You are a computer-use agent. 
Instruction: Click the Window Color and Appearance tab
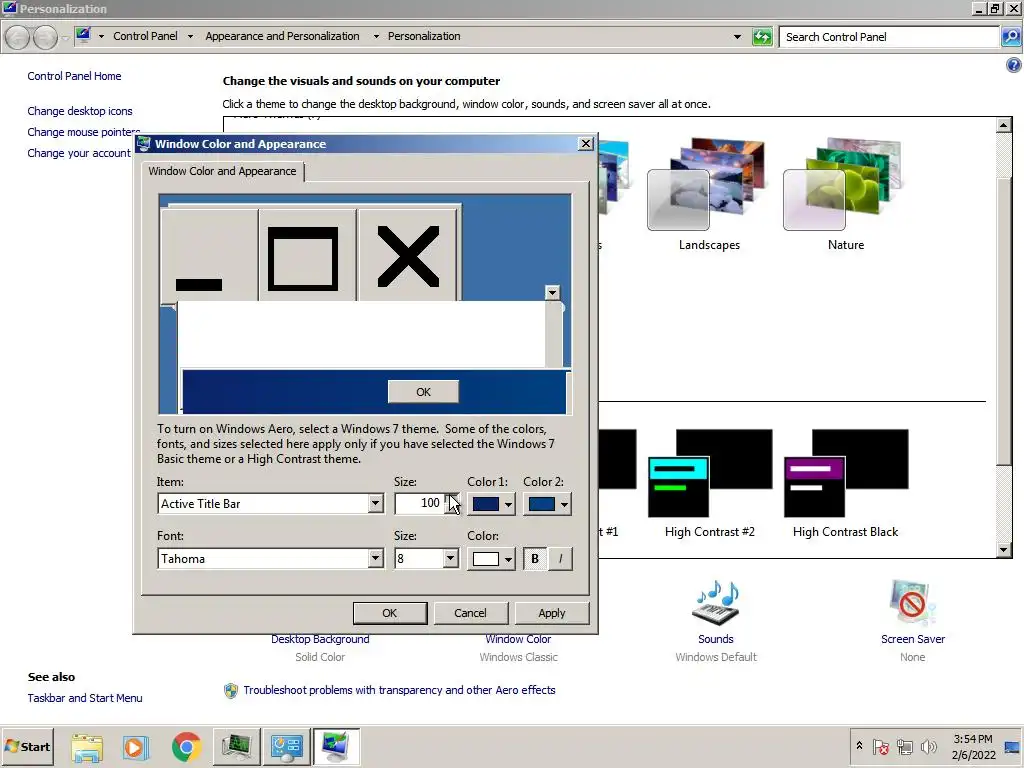tap(222, 171)
